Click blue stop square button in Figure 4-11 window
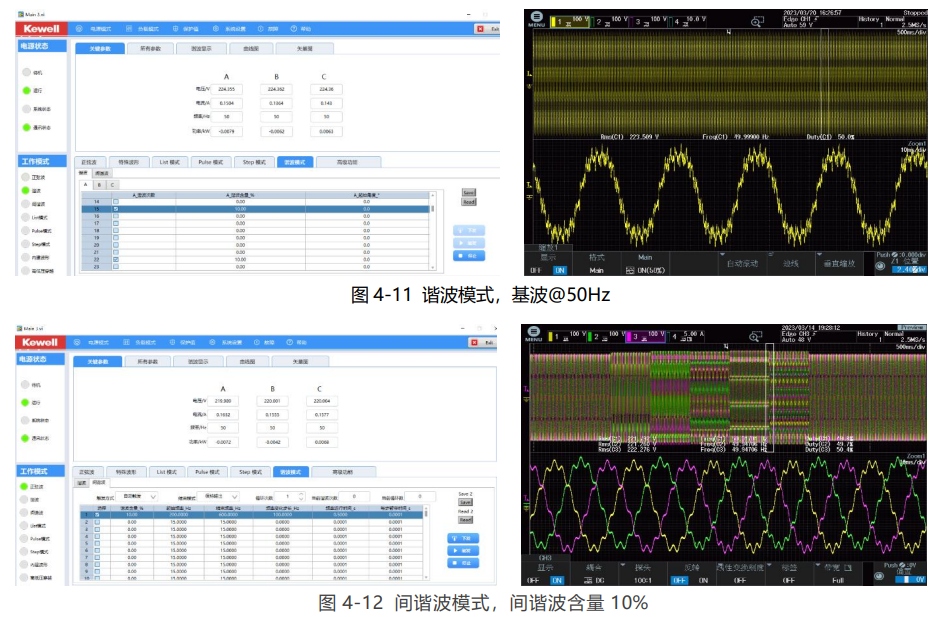Viewport: 935px width, 617px height. click(x=469, y=256)
